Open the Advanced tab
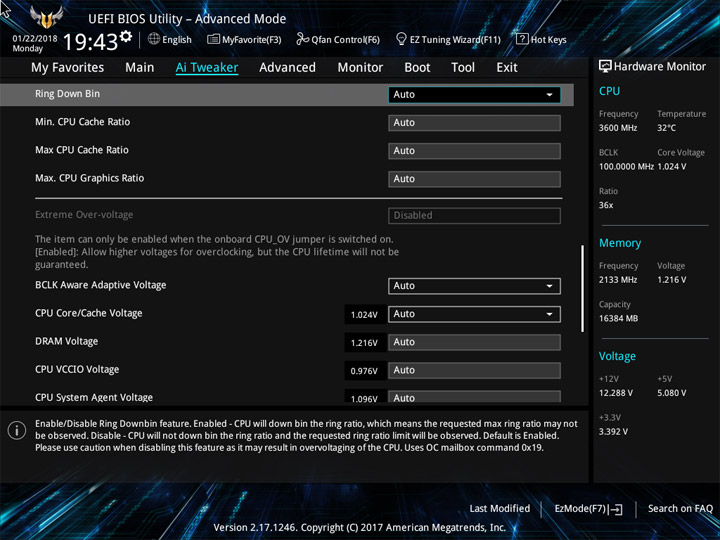 coord(287,68)
